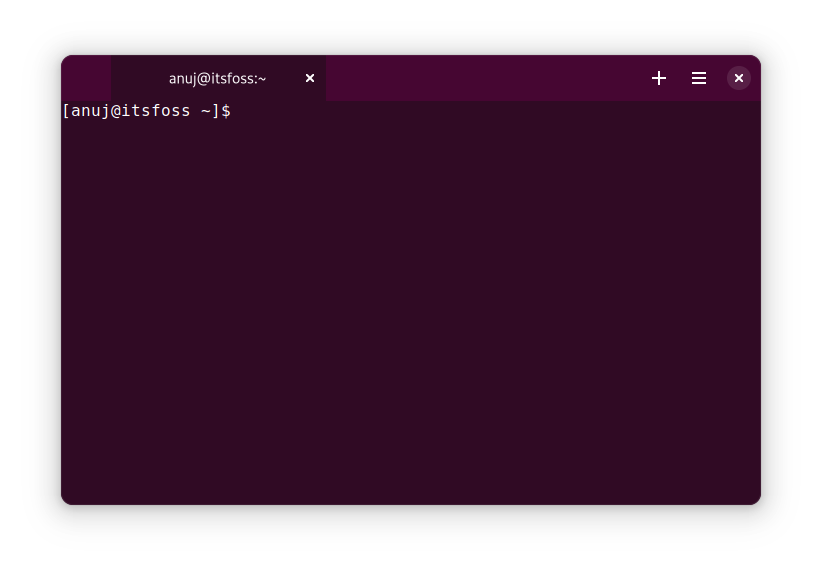Select the anuj@itsfoss:~ tab

click(x=218, y=78)
